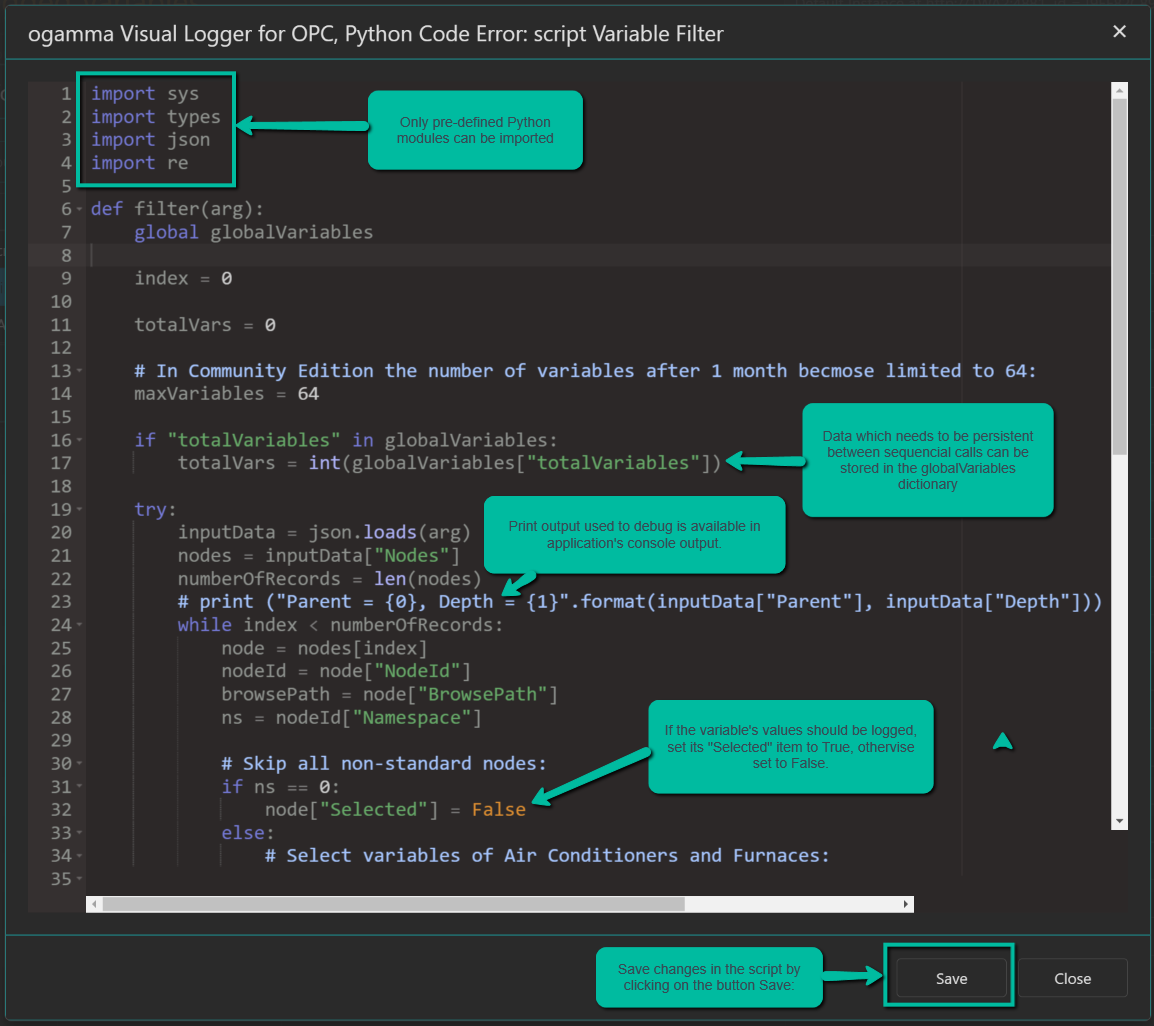1154x1026 pixels.
Task: Close the dialog with the X icon
Action: coord(1120,32)
